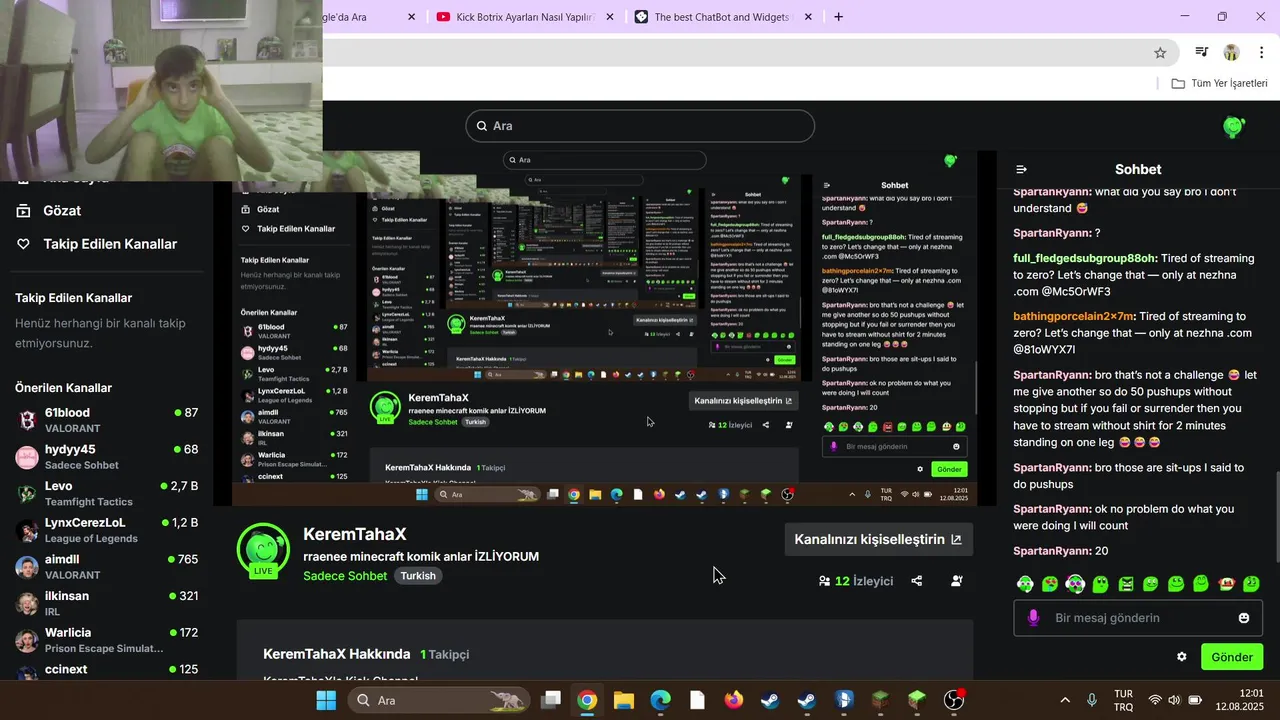Click the Kick Ara search field
1280x720 pixels.
pos(640,126)
